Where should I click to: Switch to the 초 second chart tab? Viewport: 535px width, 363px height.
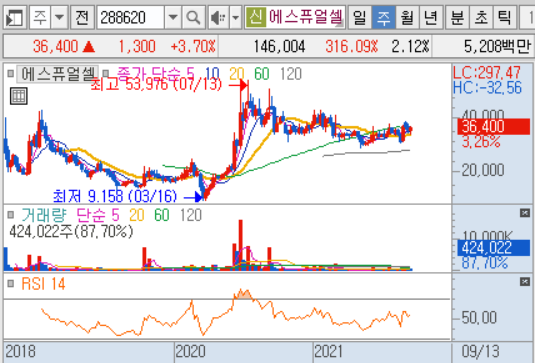481,17
